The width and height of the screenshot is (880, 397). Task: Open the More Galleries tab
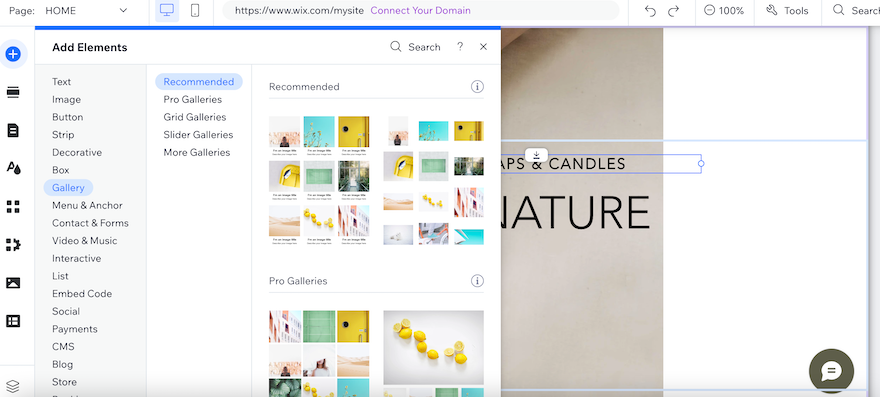[x=196, y=153]
